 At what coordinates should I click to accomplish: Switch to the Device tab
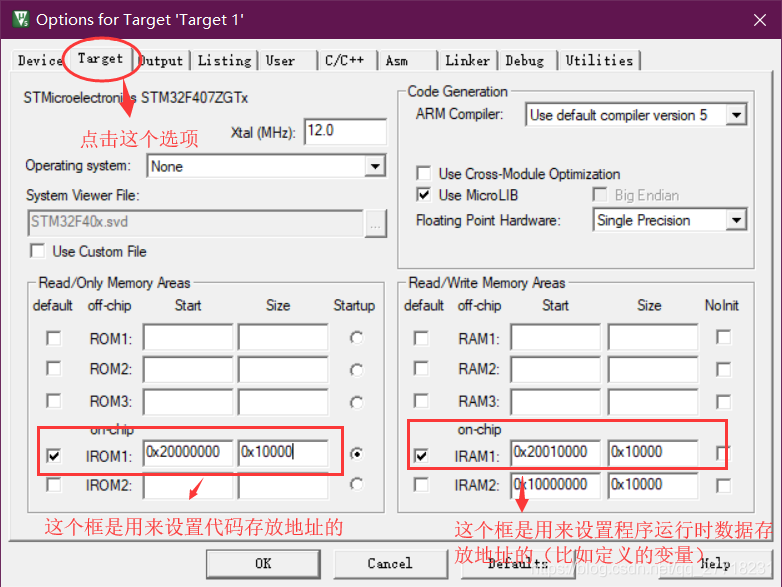38,61
